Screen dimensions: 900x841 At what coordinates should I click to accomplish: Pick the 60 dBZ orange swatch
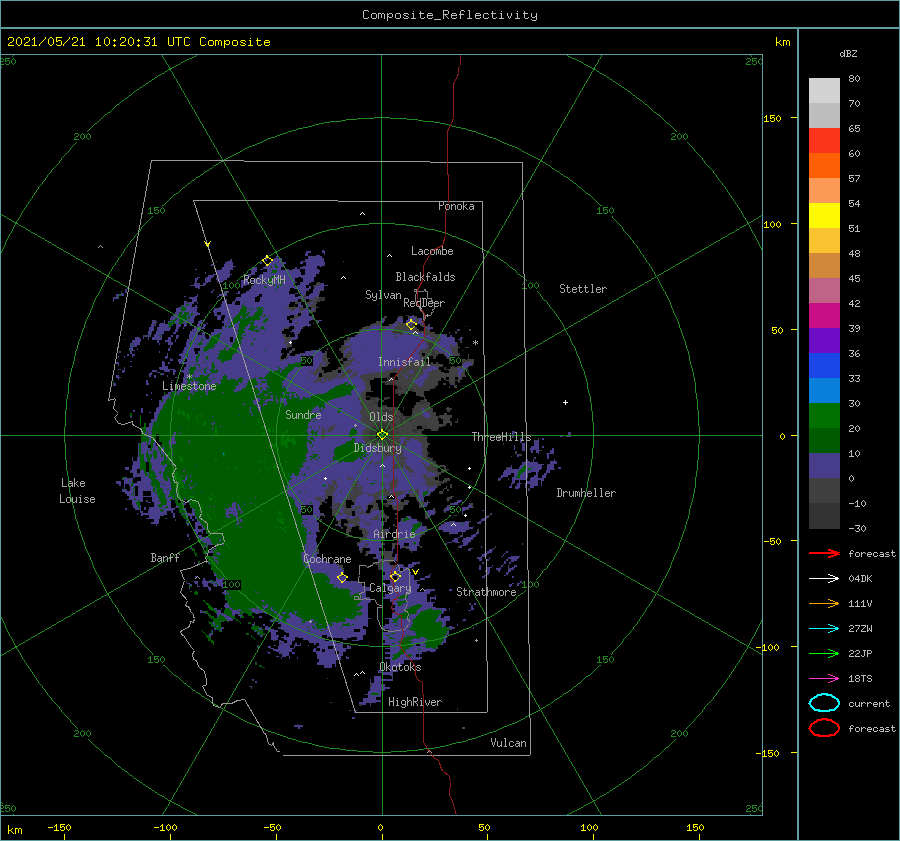tap(824, 165)
